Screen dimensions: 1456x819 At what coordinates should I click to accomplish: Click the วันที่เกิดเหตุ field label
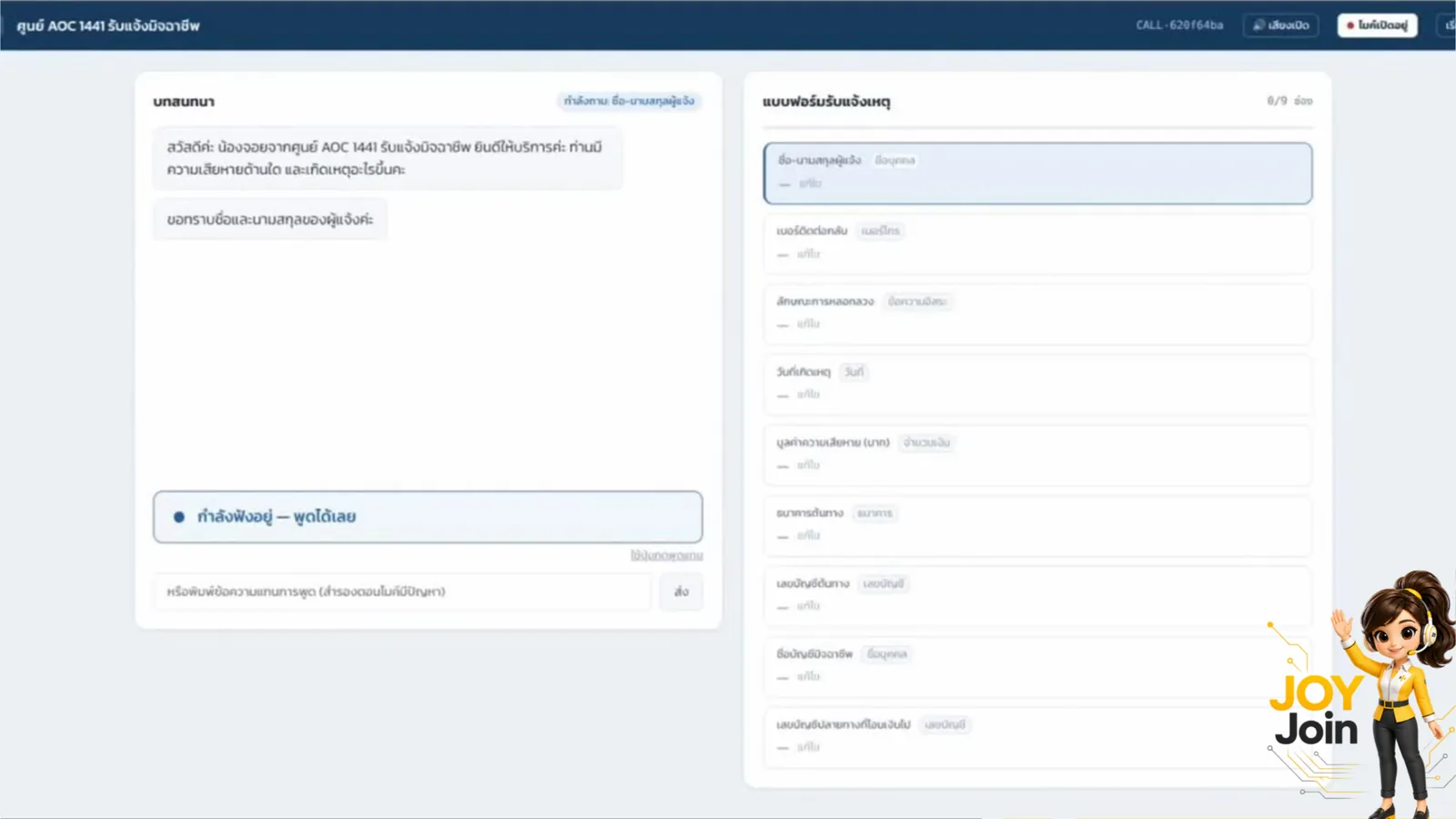click(x=804, y=372)
